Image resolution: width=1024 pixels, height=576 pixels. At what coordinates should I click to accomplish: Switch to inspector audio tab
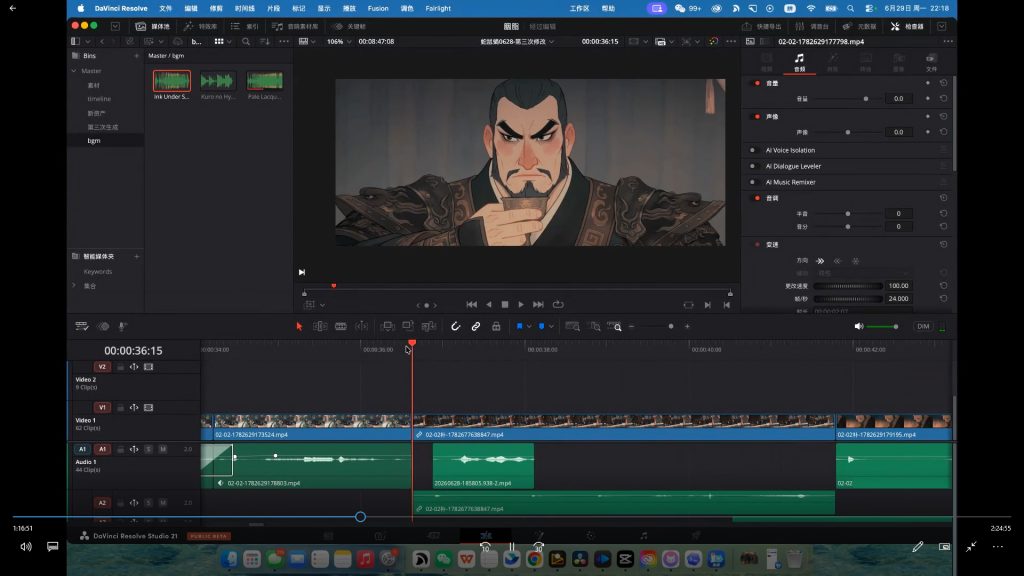point(799,63)
